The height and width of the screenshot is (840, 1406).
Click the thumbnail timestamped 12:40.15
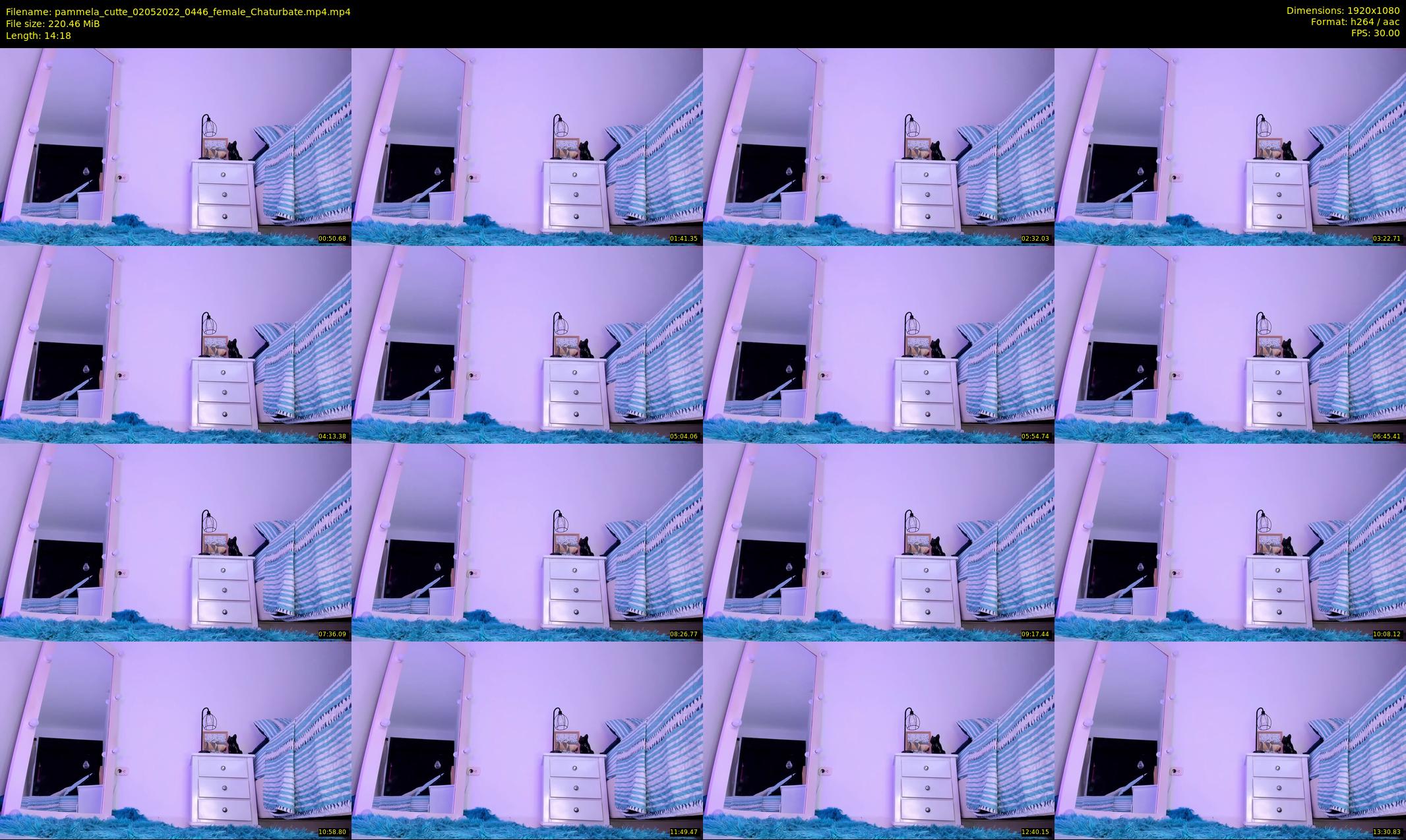pyautogui.click(x=878, y=740)
